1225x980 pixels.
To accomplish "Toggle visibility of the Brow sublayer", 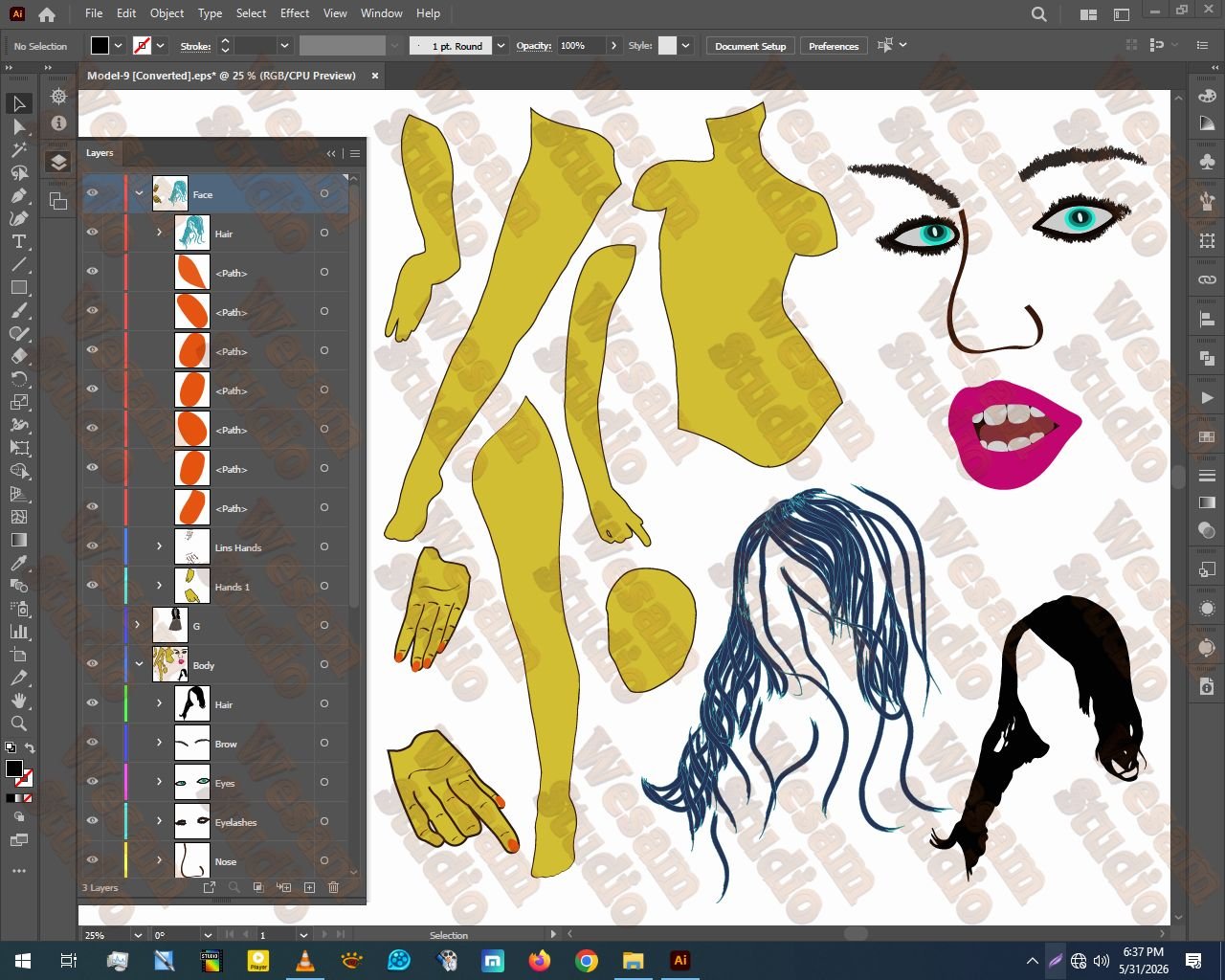I will click(93, 743).
